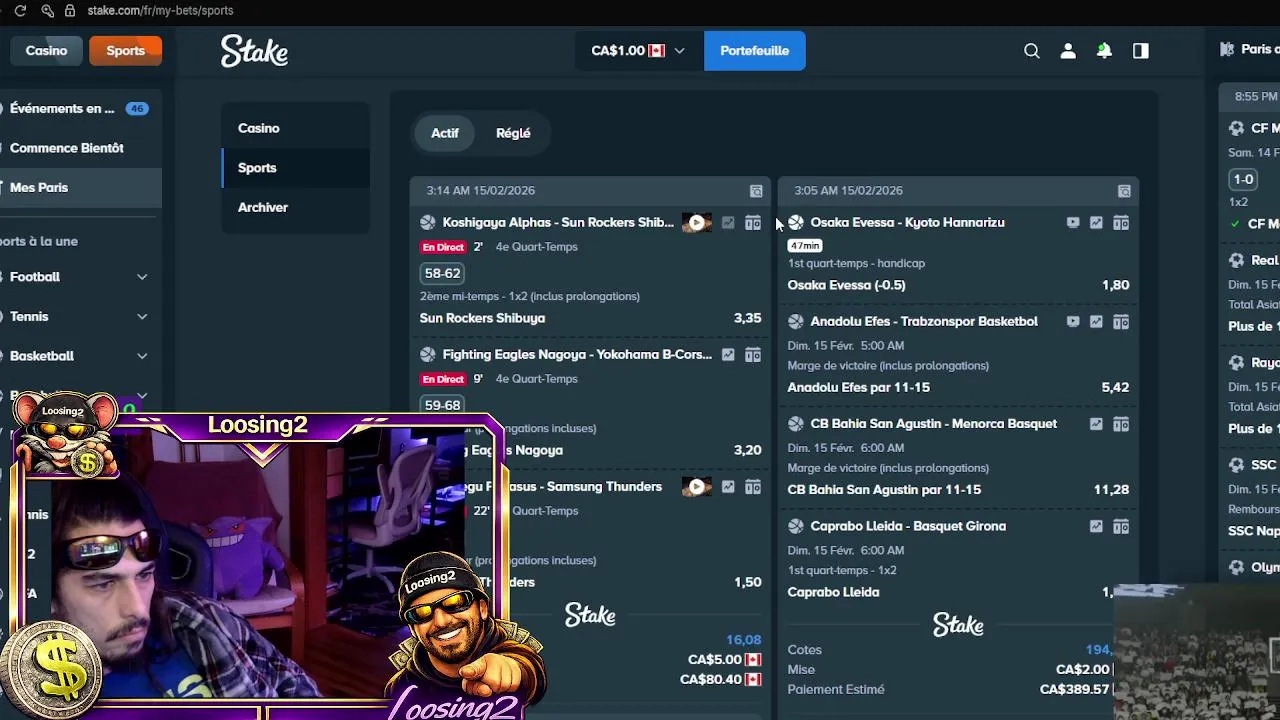Open CB Bahia San Agustin - Menorca Basquet link
Image resolution: width=1280 pixels, height=720 pixels.
pyautogui.click(x=933, y=424)
